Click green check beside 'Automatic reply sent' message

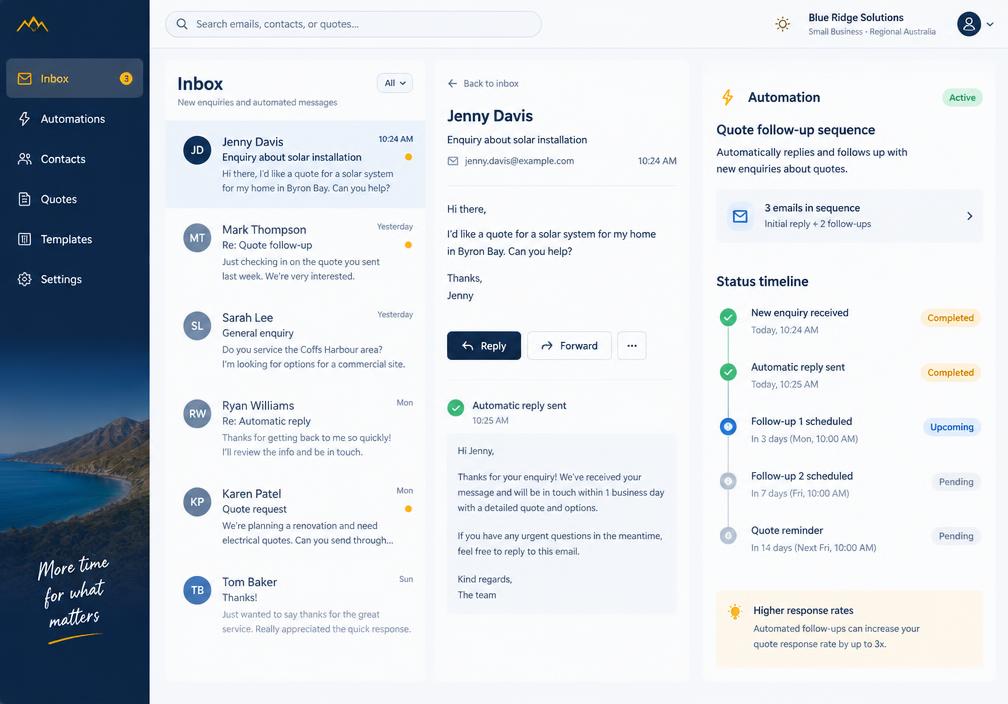coord(456,408)
